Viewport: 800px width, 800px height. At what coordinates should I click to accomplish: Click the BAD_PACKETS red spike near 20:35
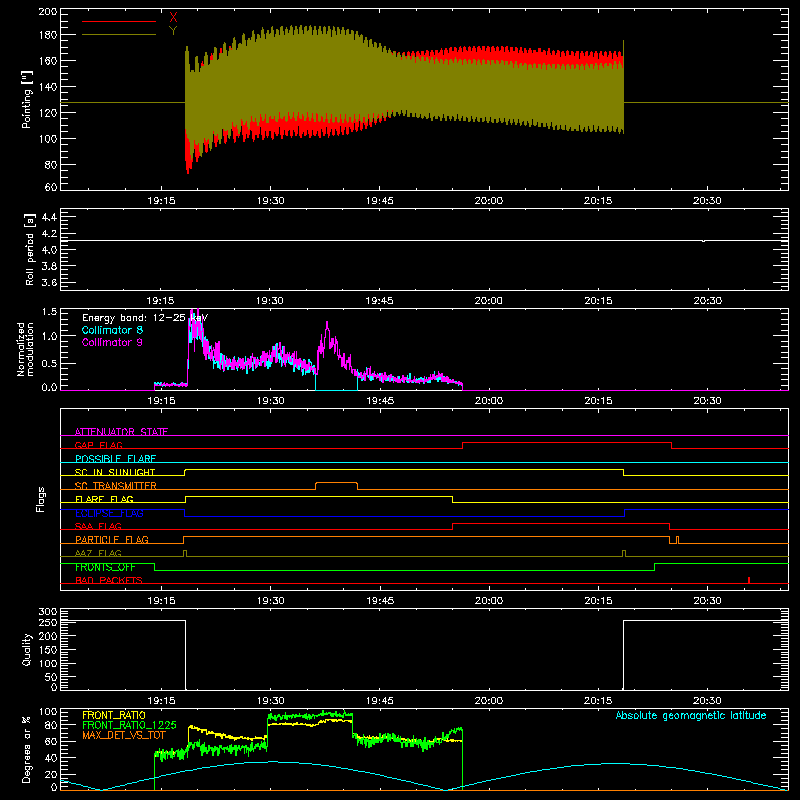pyautogui.click(x=748, y=580)
